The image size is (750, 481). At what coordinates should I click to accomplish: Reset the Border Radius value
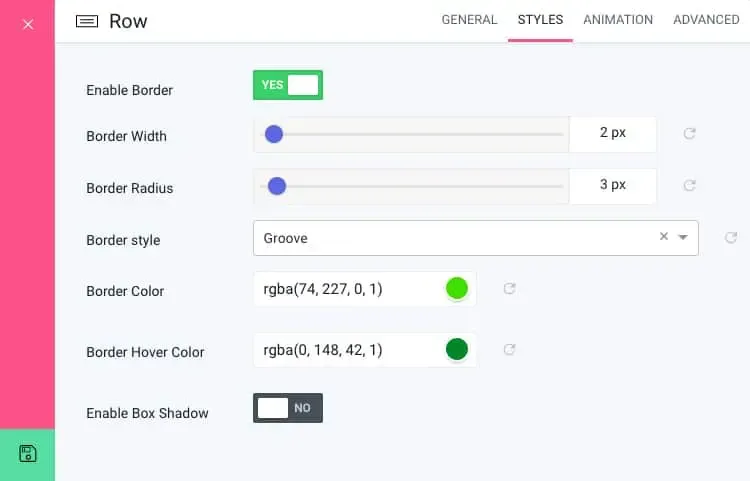click(x=689, y=186)
